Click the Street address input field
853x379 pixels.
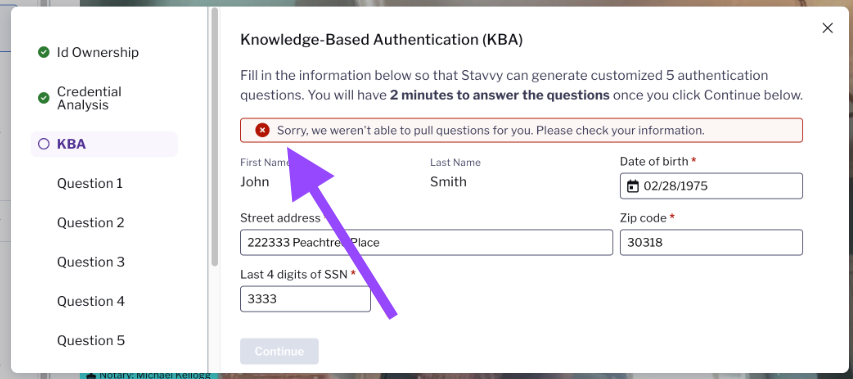point(426,243)
